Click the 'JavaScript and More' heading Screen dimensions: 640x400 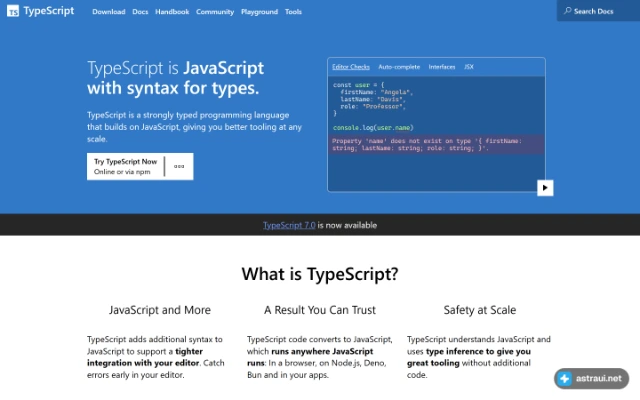(x=160, y=310)
